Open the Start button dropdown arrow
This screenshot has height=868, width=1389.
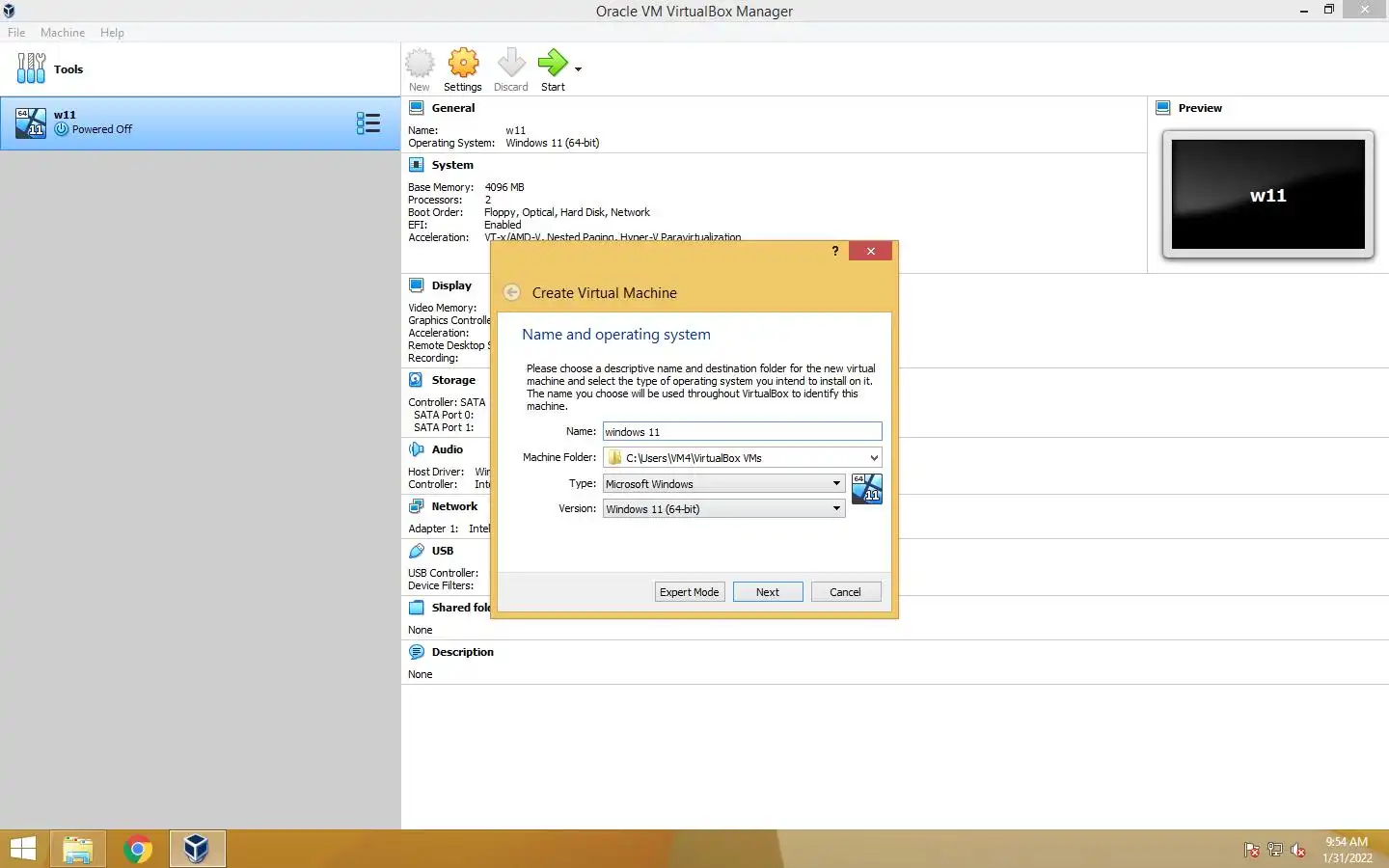coord(578,69)
